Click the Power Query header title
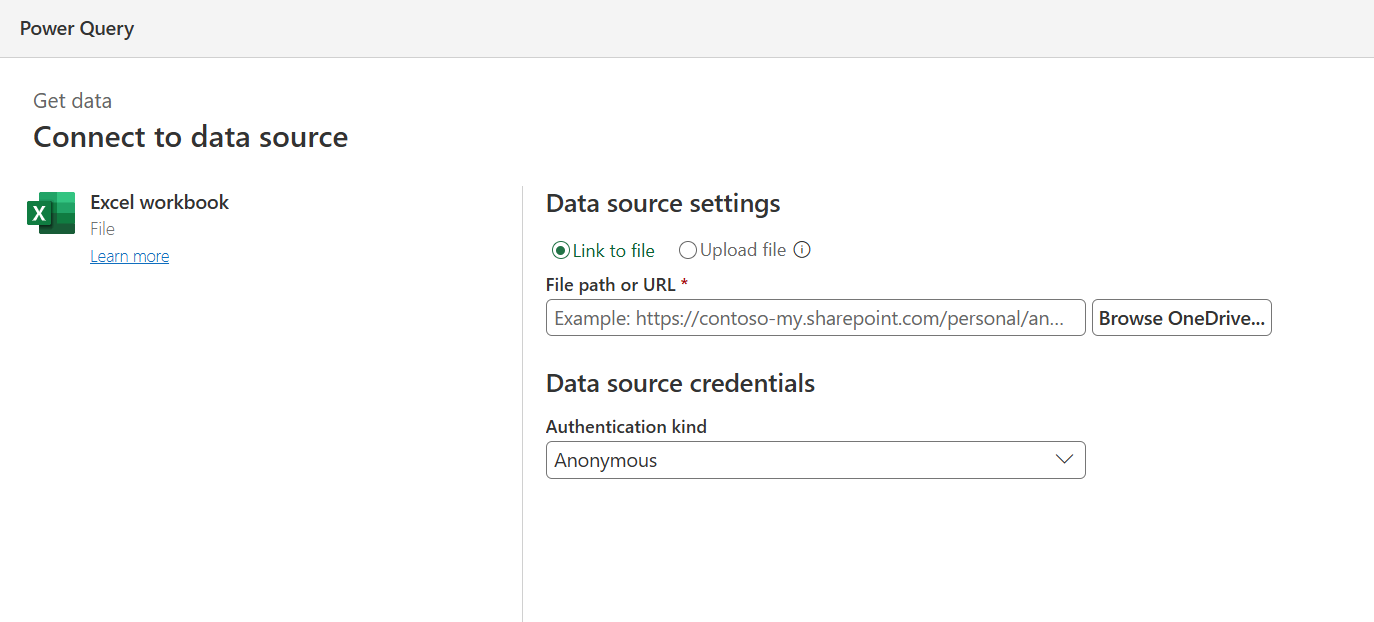 (x=76, y=28)
